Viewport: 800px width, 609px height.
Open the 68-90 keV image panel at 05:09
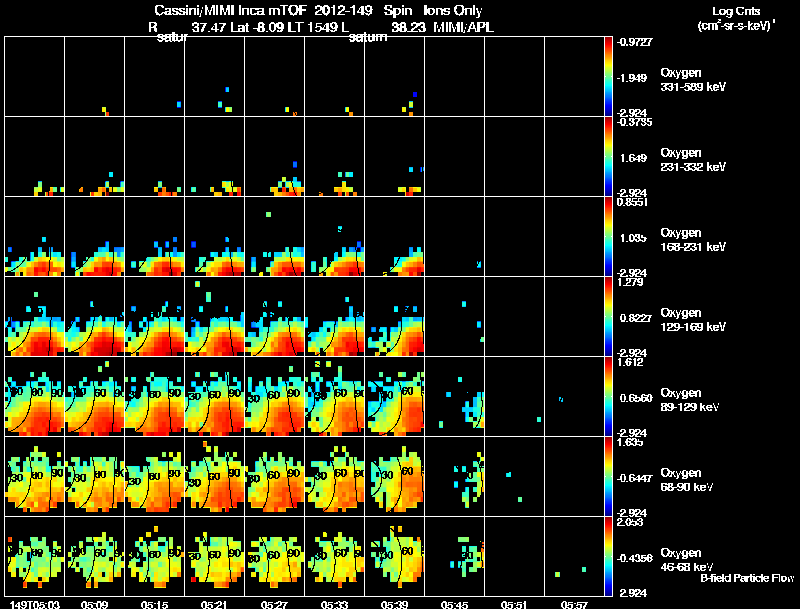click(94, 476)
